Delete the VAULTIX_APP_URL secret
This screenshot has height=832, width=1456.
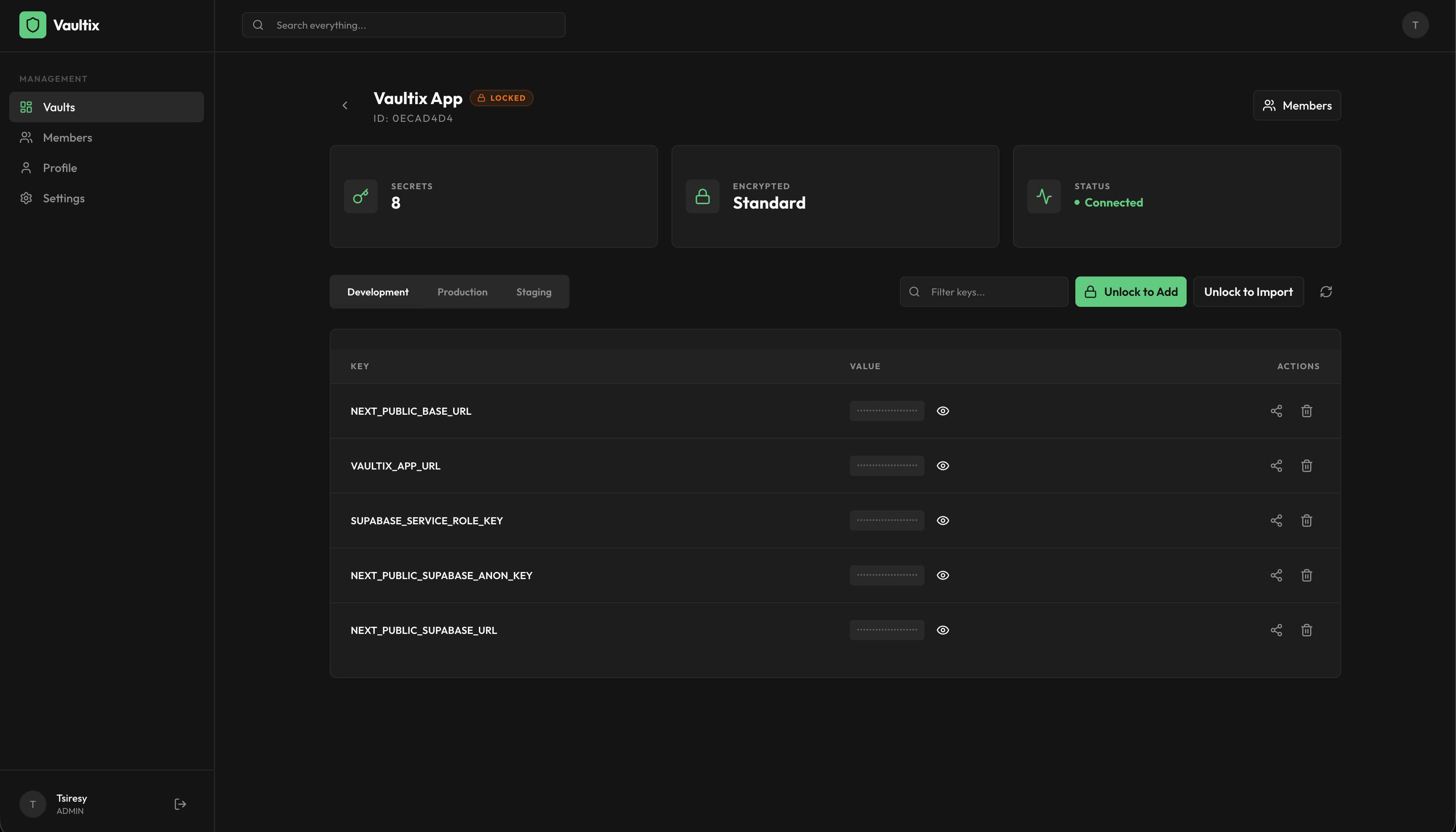click(1307, 466)
